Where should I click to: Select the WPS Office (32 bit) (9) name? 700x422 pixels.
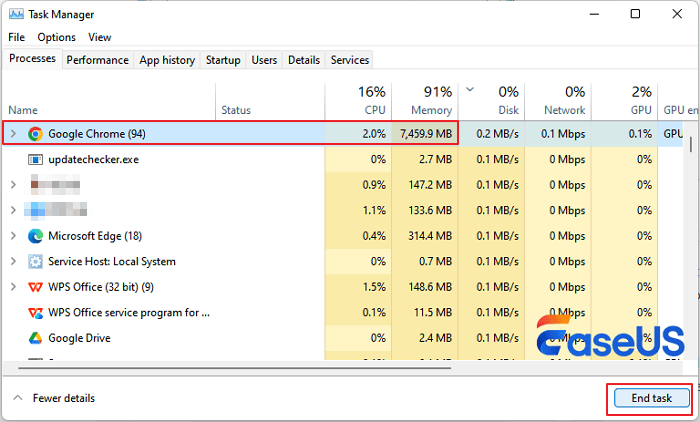point(101,287)
